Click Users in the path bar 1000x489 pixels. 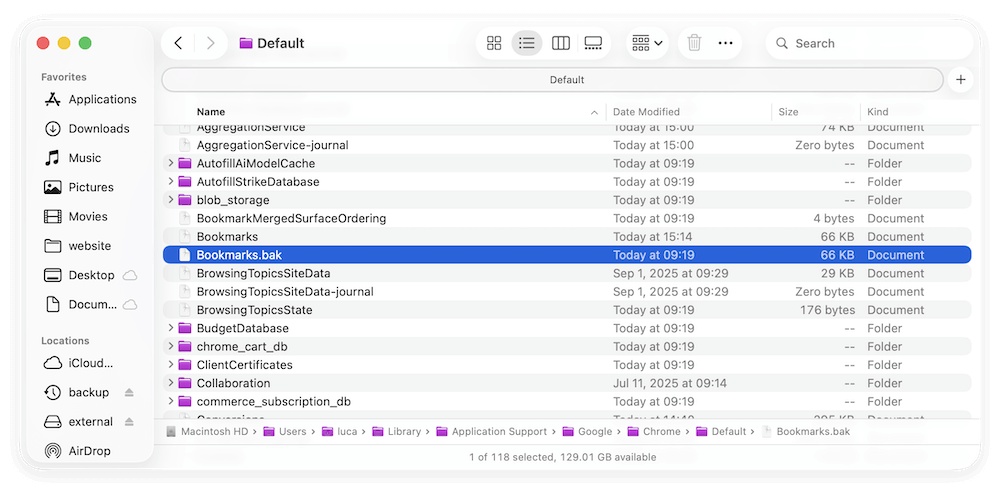click(285, 432)
